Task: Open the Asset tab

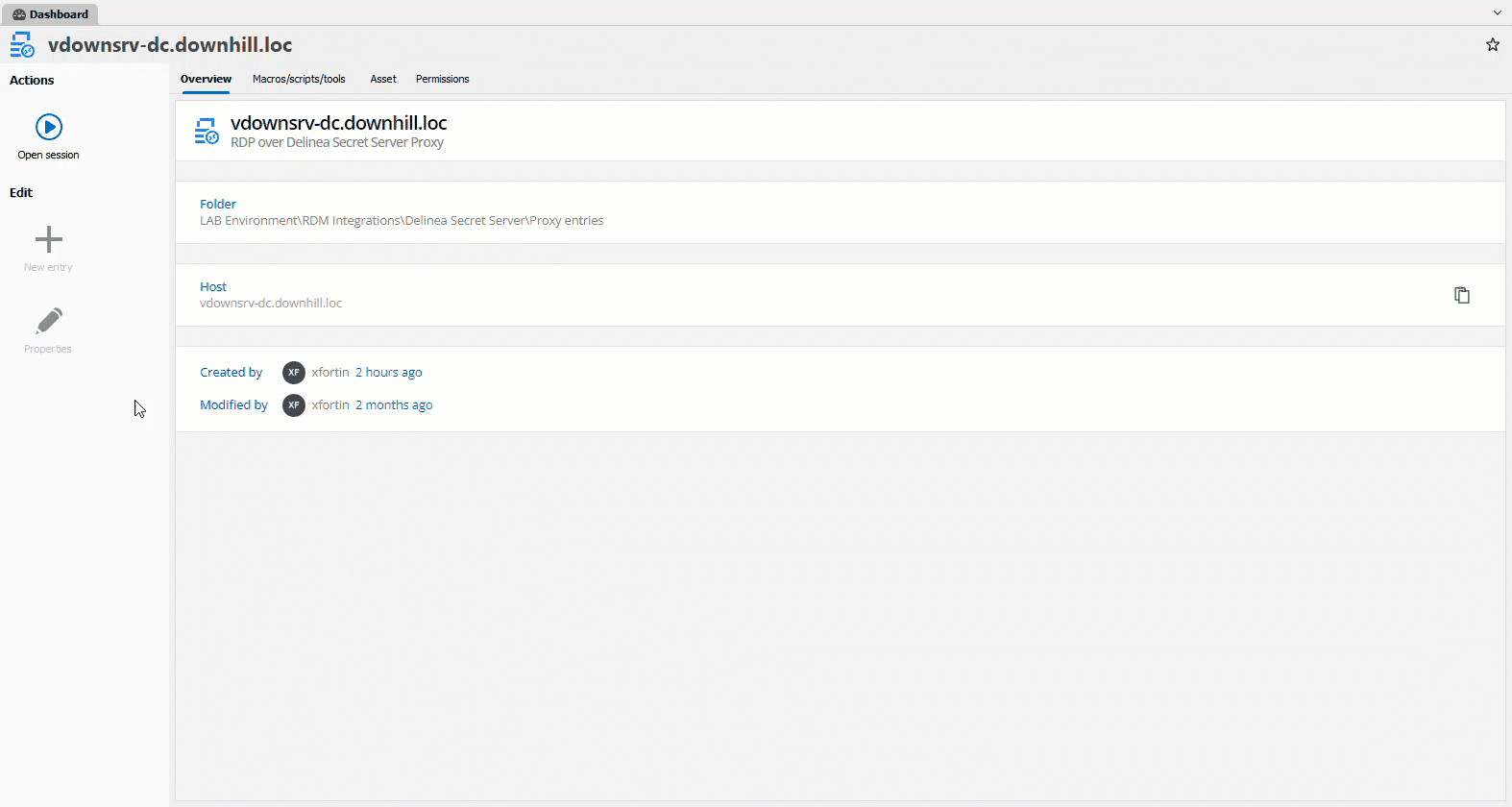Action: click(383, 79)
